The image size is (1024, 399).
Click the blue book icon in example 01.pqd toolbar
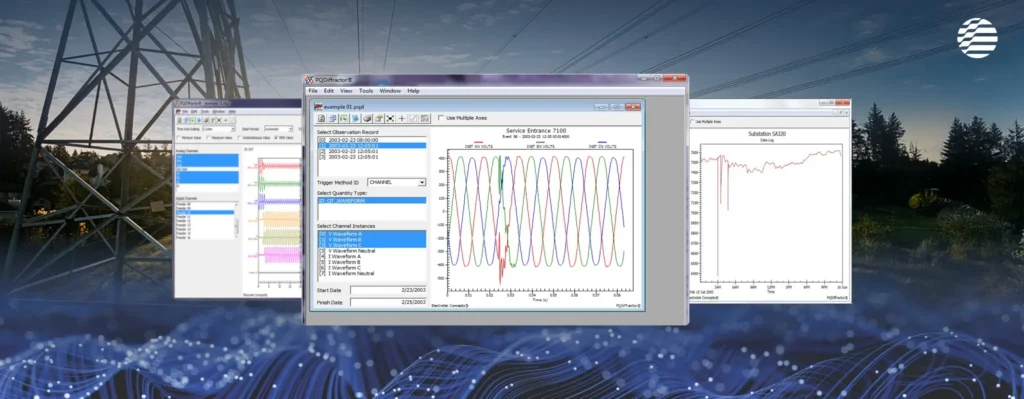pyautogui.click(x=356, y=118)
